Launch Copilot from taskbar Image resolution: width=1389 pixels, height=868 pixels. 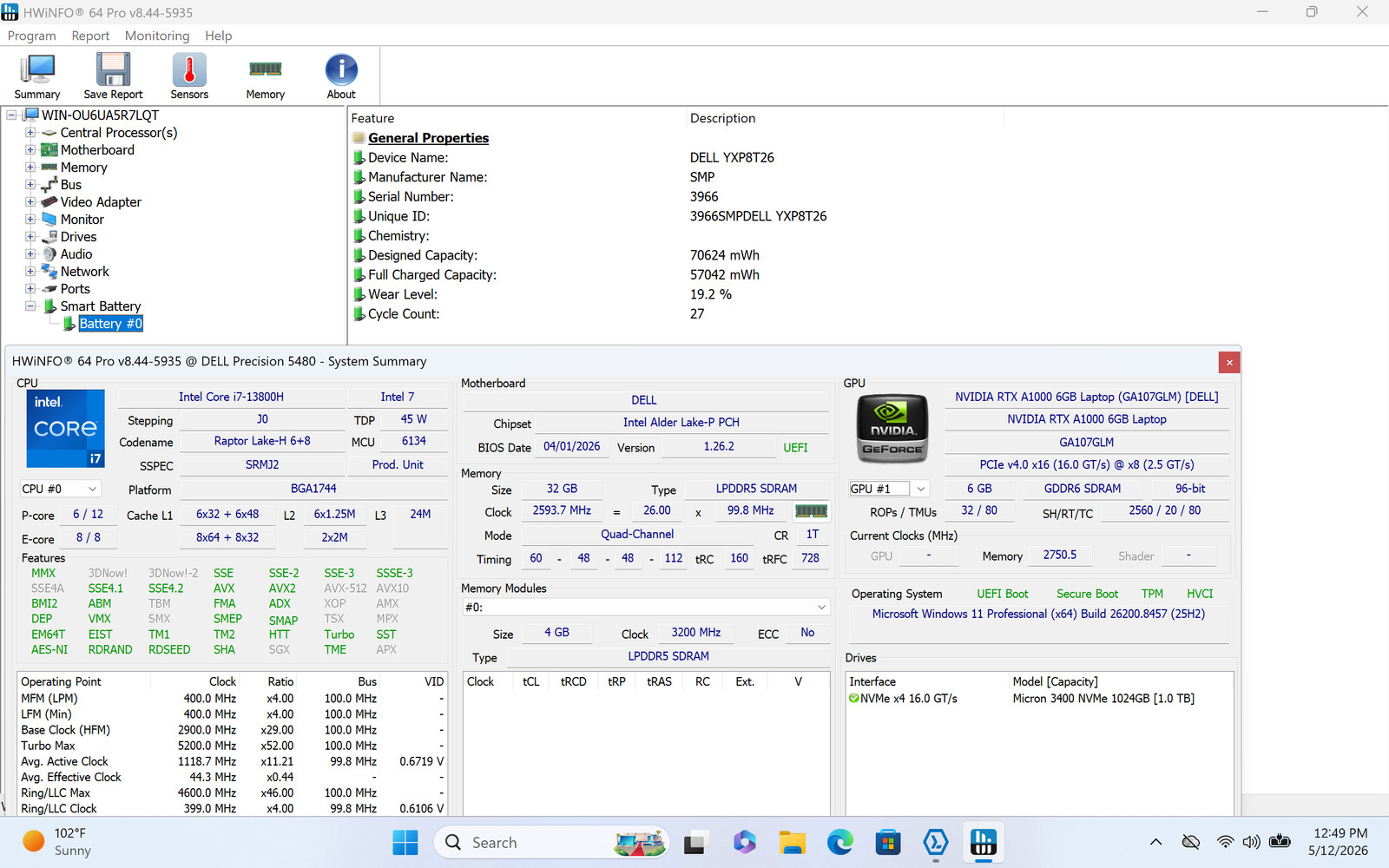pyautogui.click(x=744, y=842)
